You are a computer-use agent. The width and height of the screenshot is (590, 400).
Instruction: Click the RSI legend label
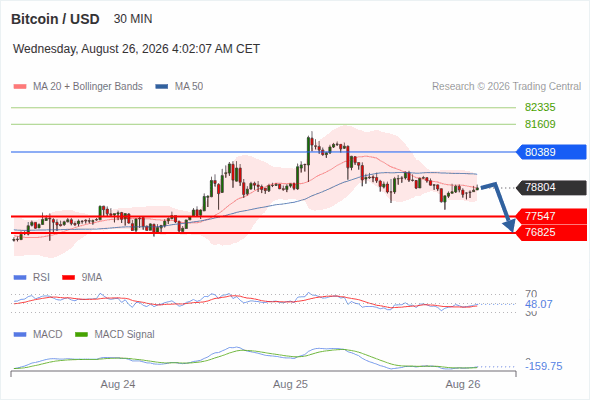click(41, 278)
